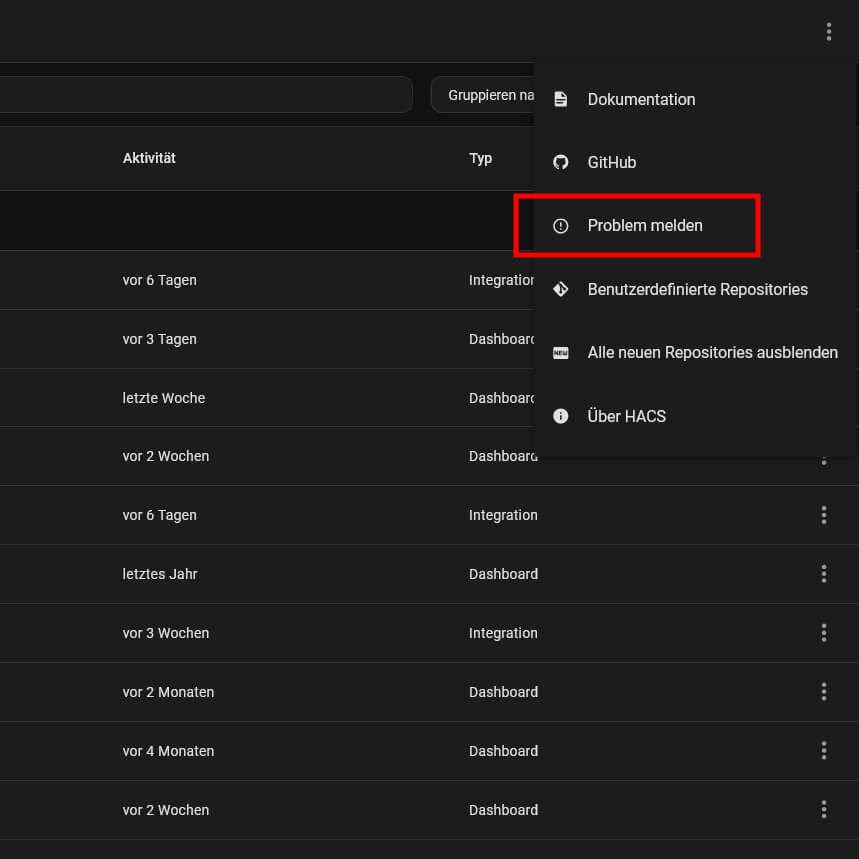Expand the Gruppieren nach dropdown

point(485,95)
